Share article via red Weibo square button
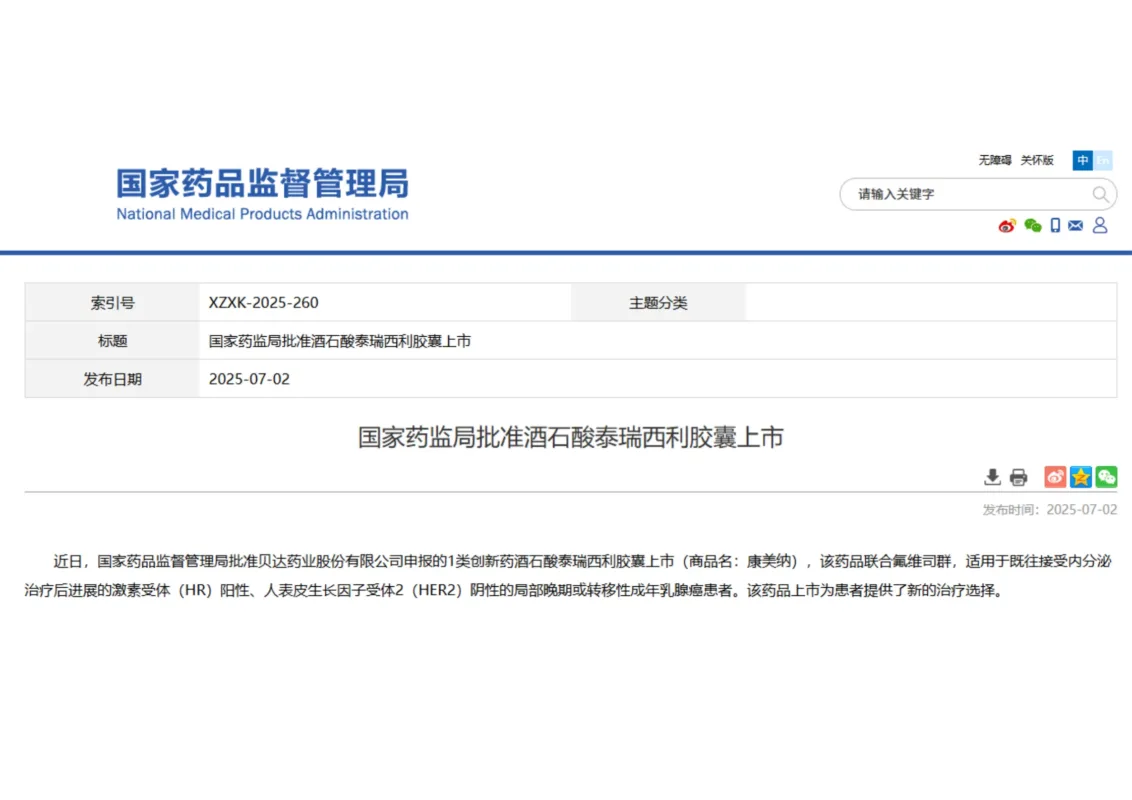Image resolution: width=1132 pixels, height=800 pixels. (1055, 477)
